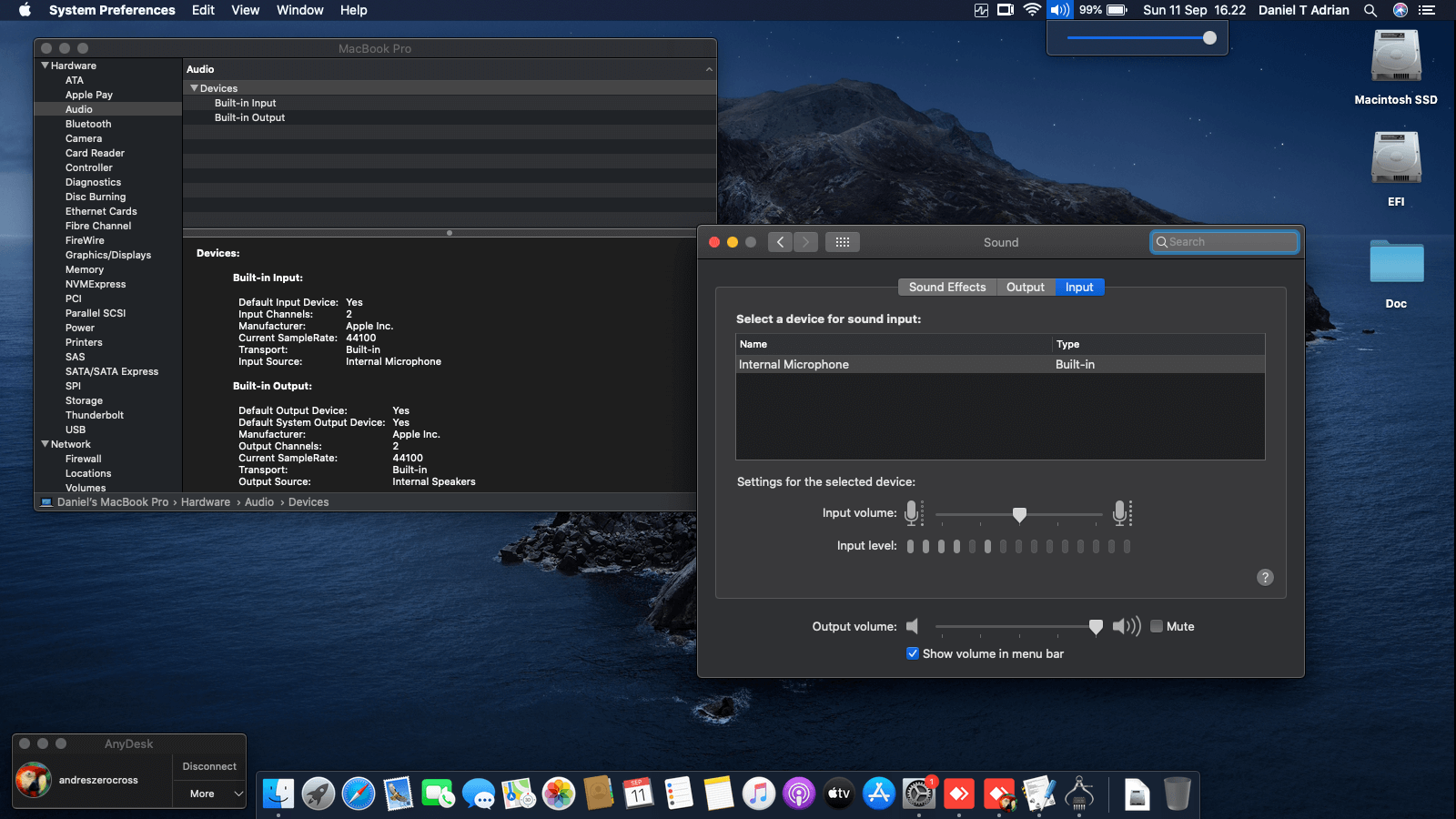
Task: Select Built-in Output device row
Action: click(450, 117)
